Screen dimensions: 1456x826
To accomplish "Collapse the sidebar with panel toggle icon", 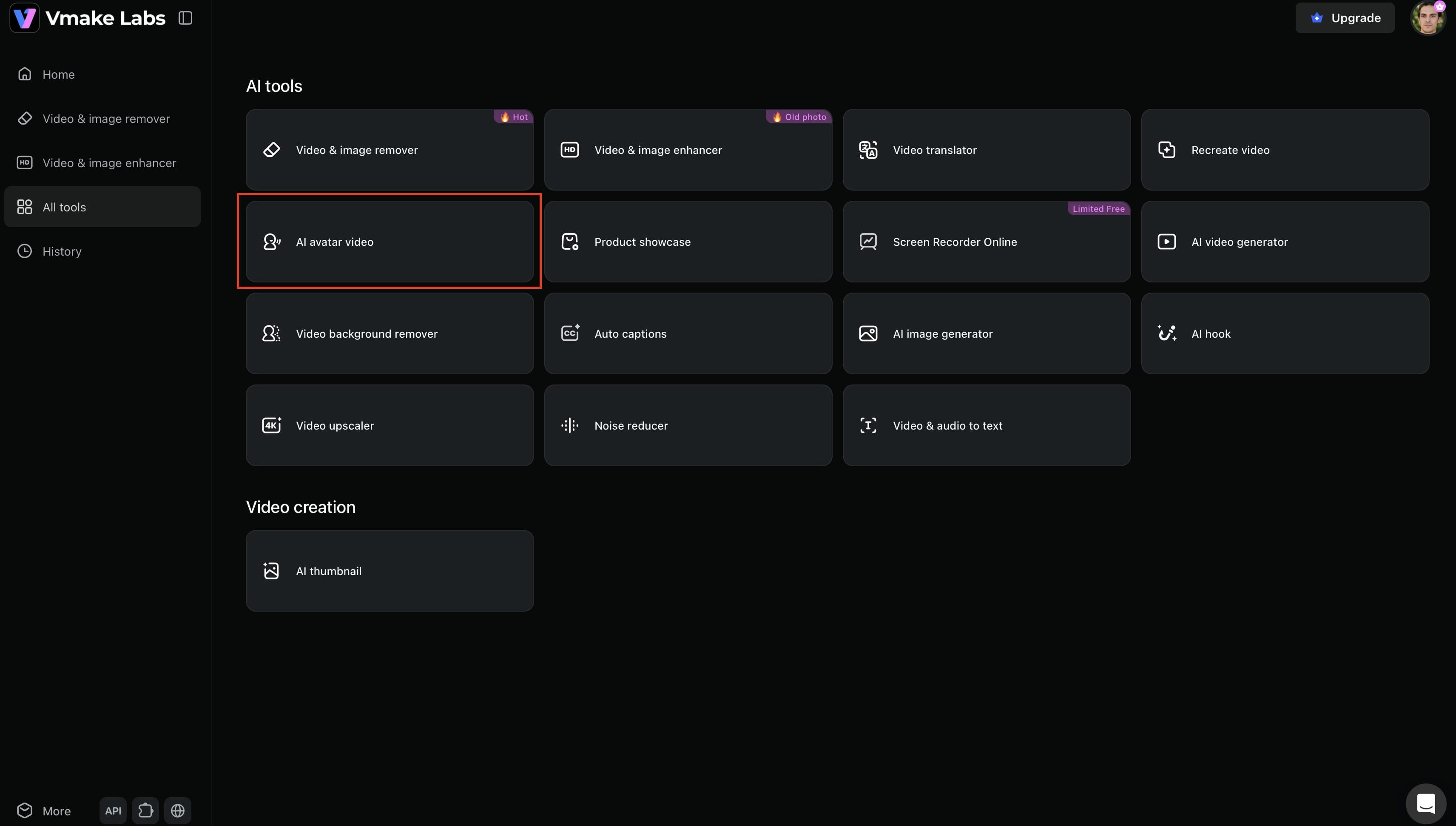I will pyautogui.click(x=185, y=18).
